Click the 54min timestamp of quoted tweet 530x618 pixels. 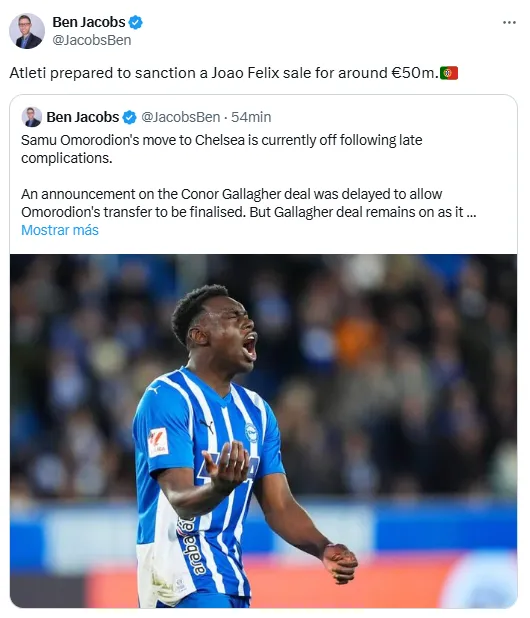251,117
